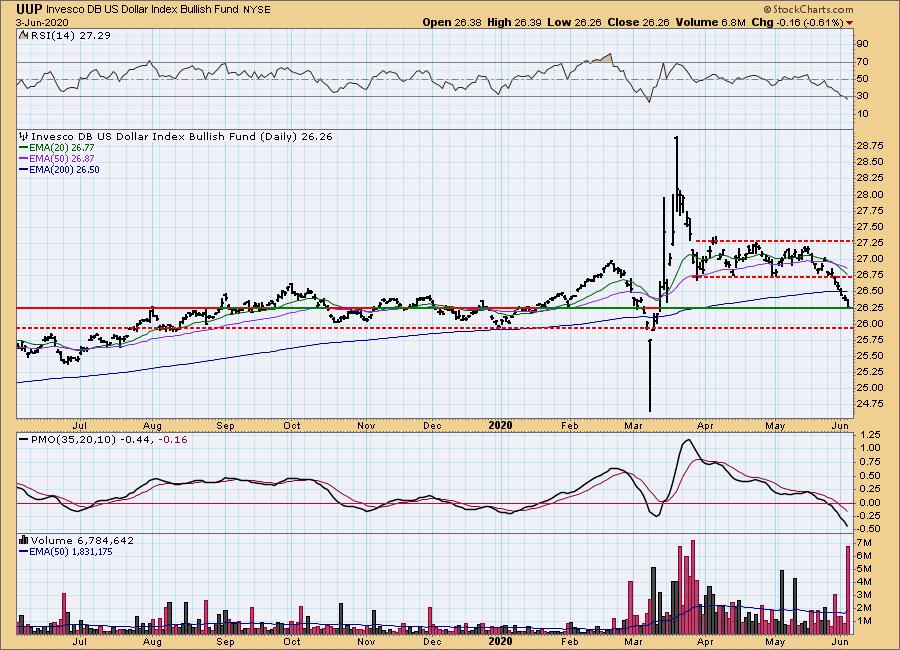The width and height of the screenshot is (900, 650).
Task: Click the Aug label under the price chart
Action: 152,426
